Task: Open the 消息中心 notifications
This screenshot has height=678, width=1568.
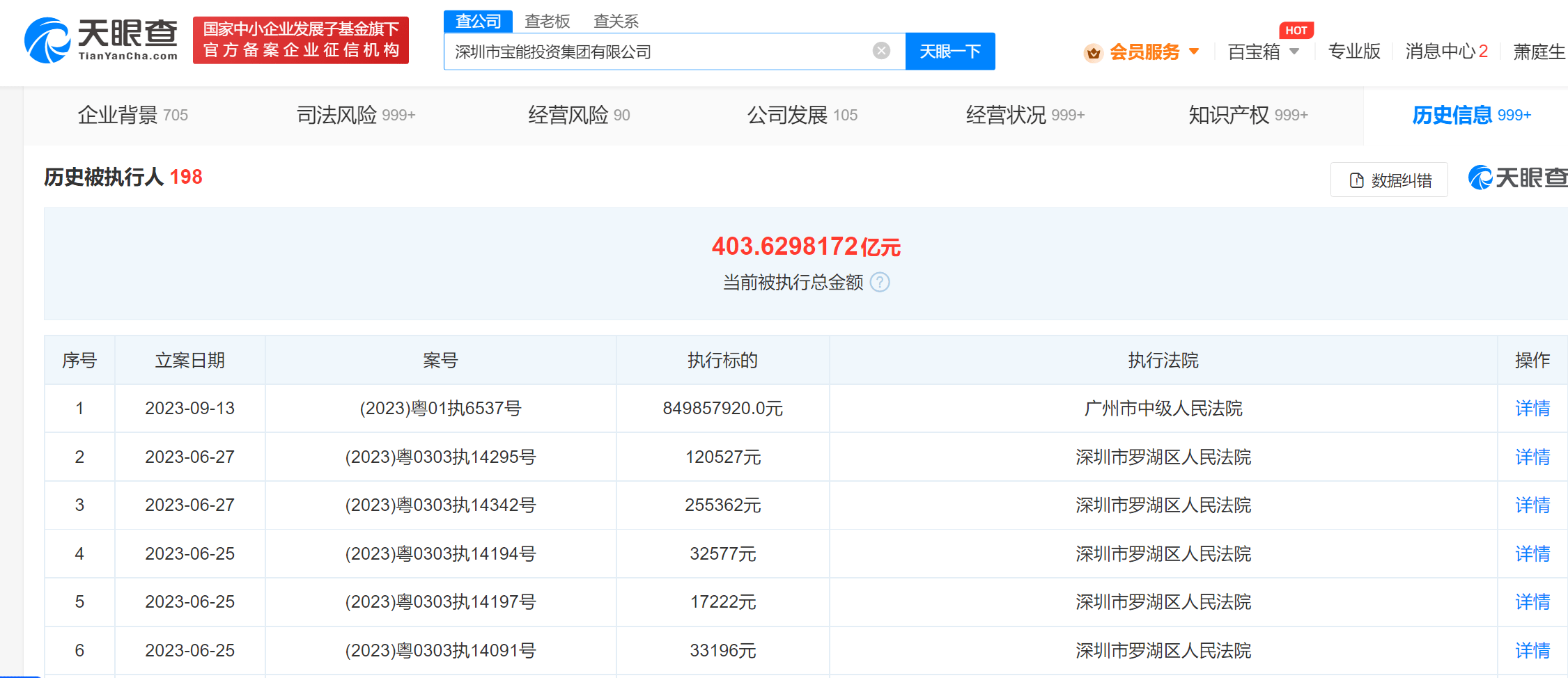Action: 1446,52
